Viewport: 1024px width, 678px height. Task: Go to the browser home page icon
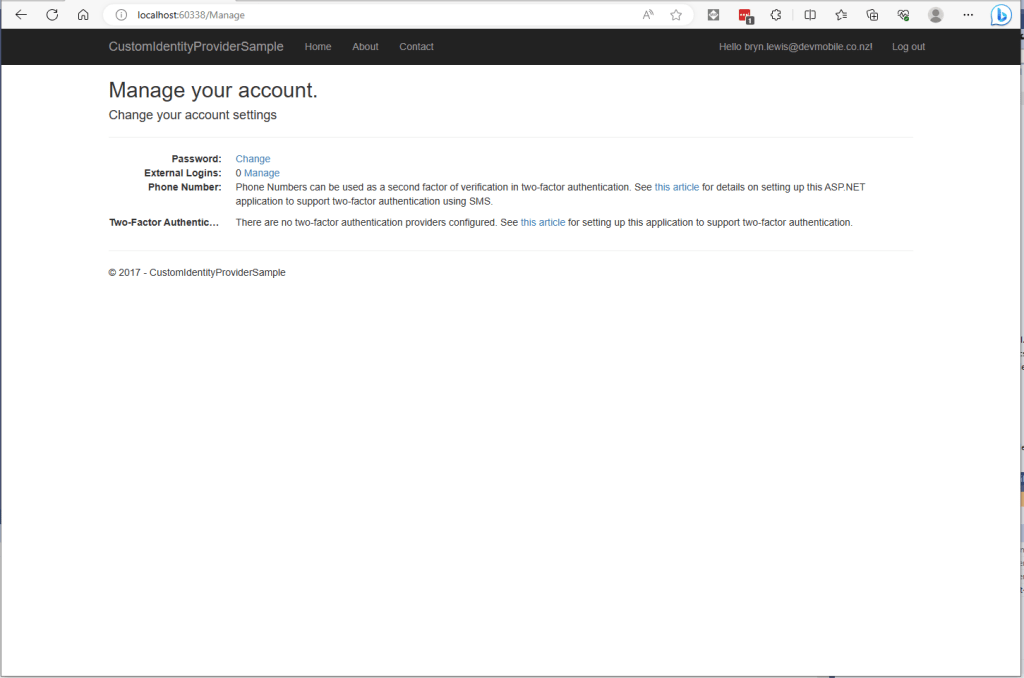(x=83, y=15)
